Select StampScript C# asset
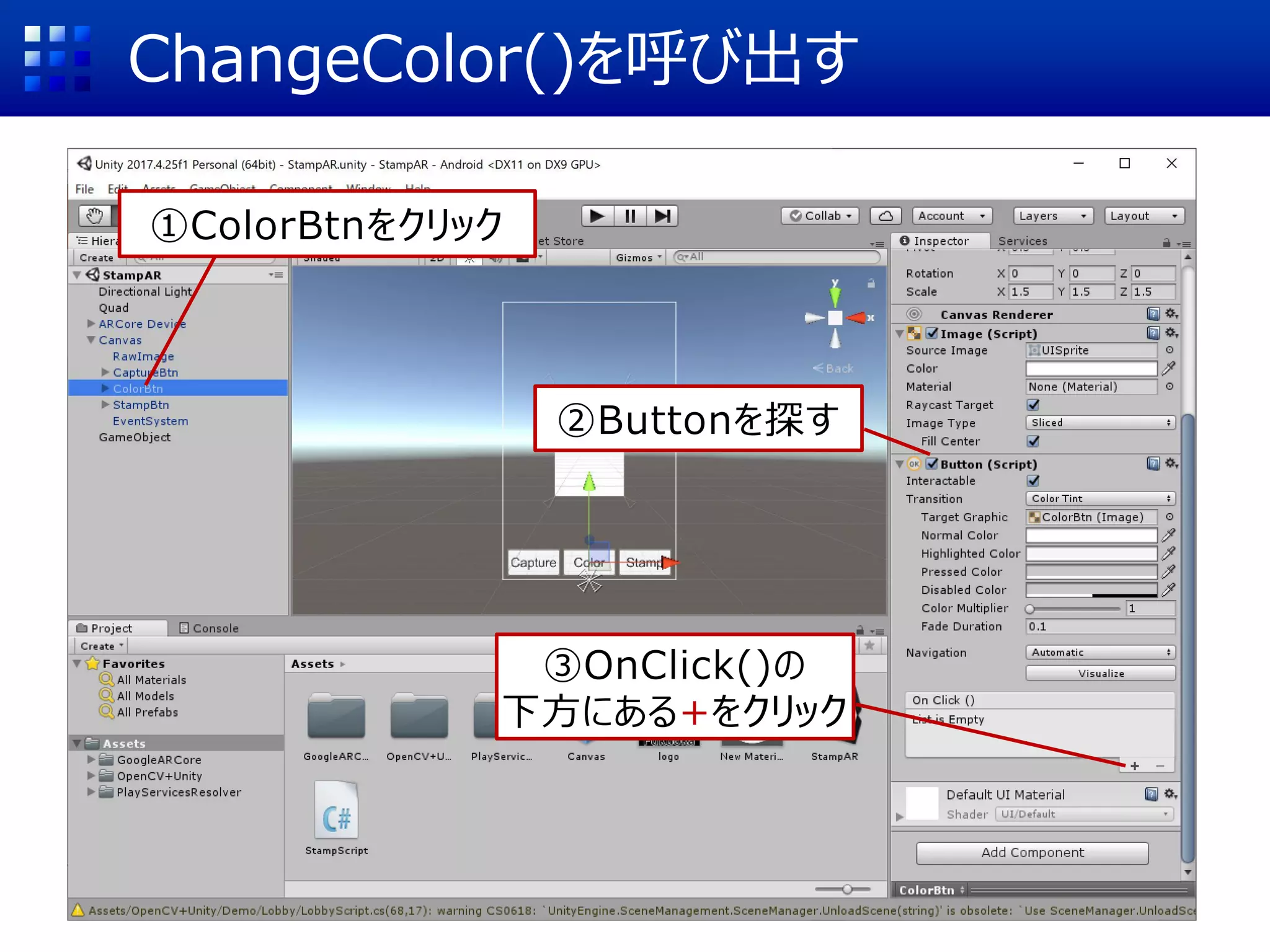 coord(336,818)
